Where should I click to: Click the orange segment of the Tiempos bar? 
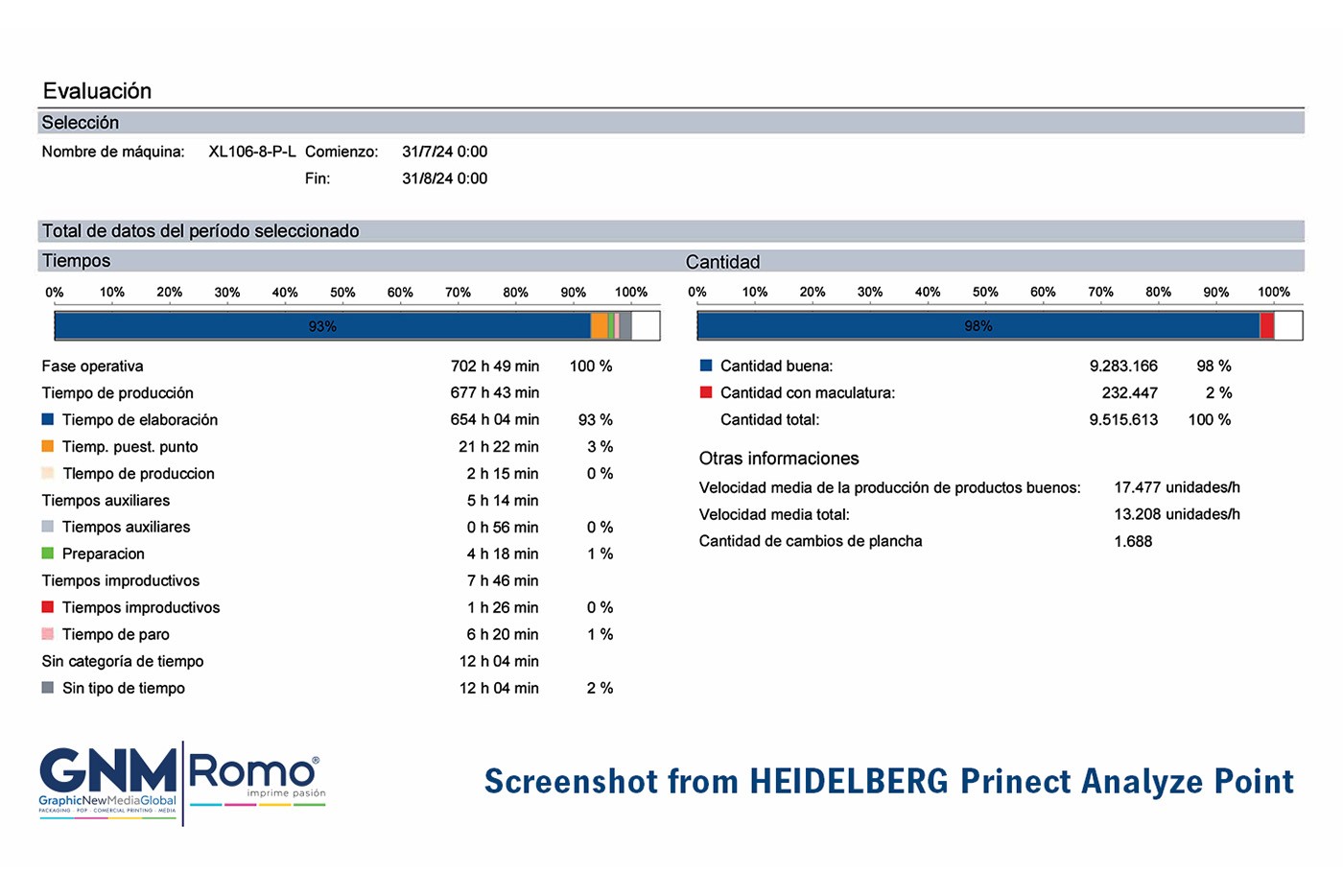(x=600, y=326)
